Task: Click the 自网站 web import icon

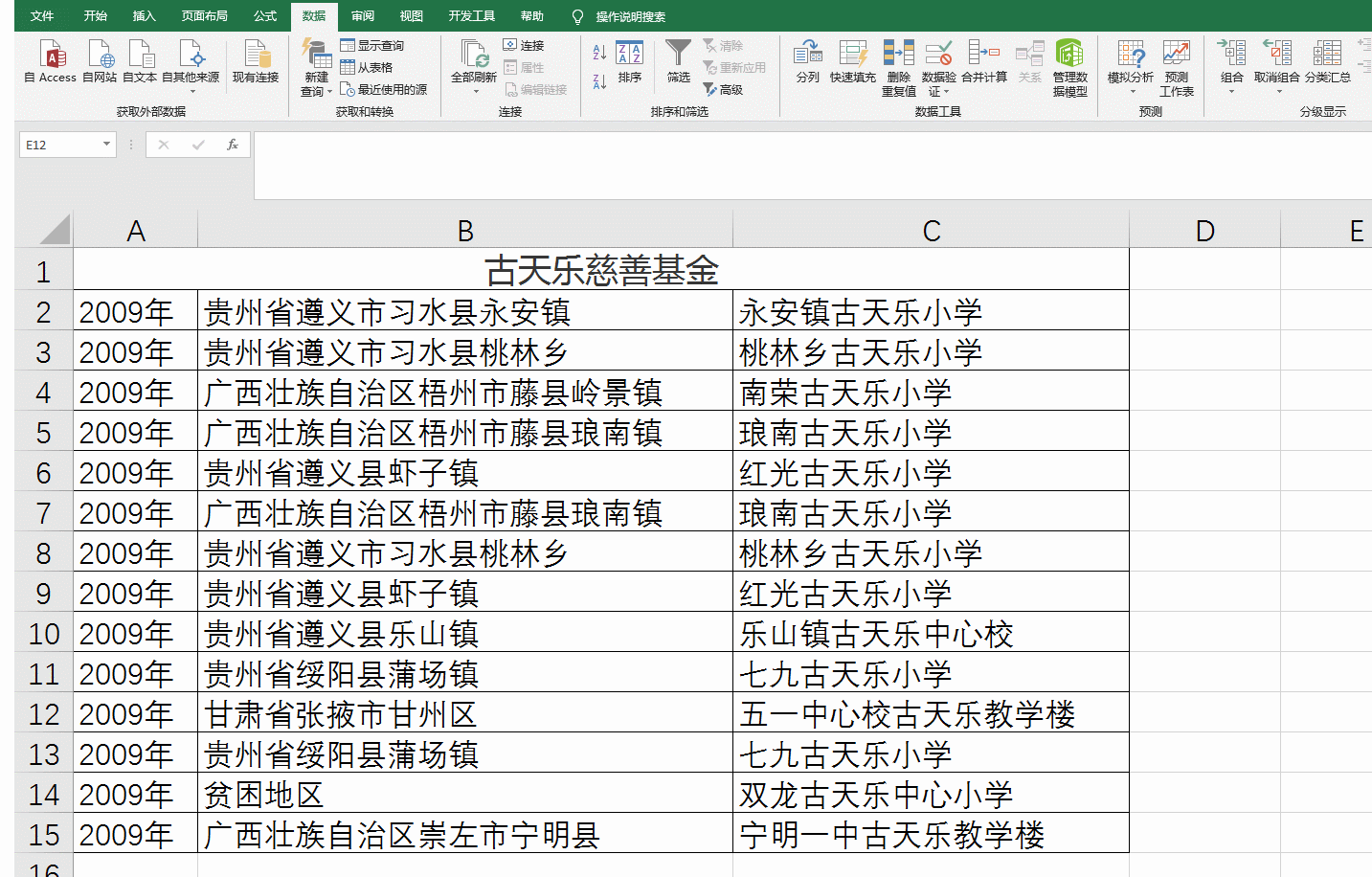Action: click(x=100, y=61)
